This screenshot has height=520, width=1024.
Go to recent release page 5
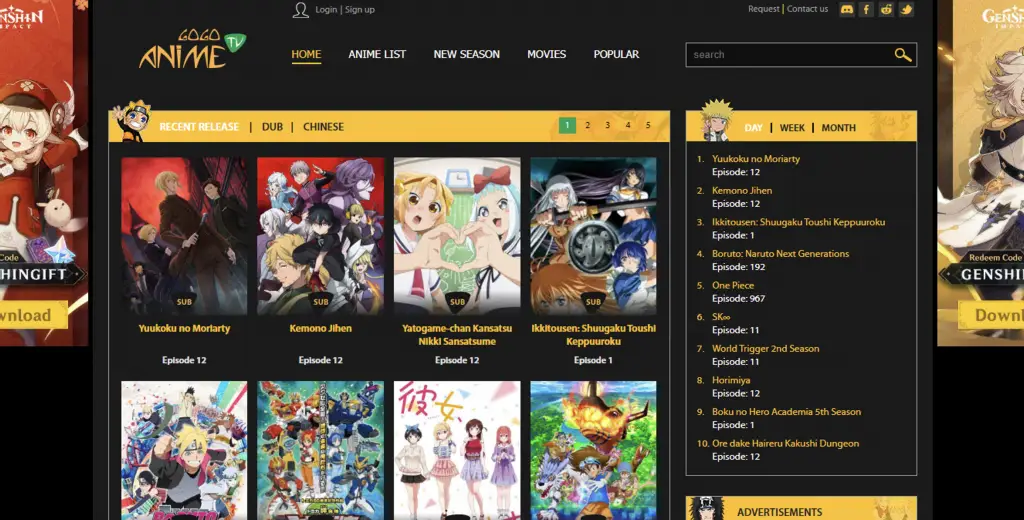pyautogui.click(x=648, y=125)
